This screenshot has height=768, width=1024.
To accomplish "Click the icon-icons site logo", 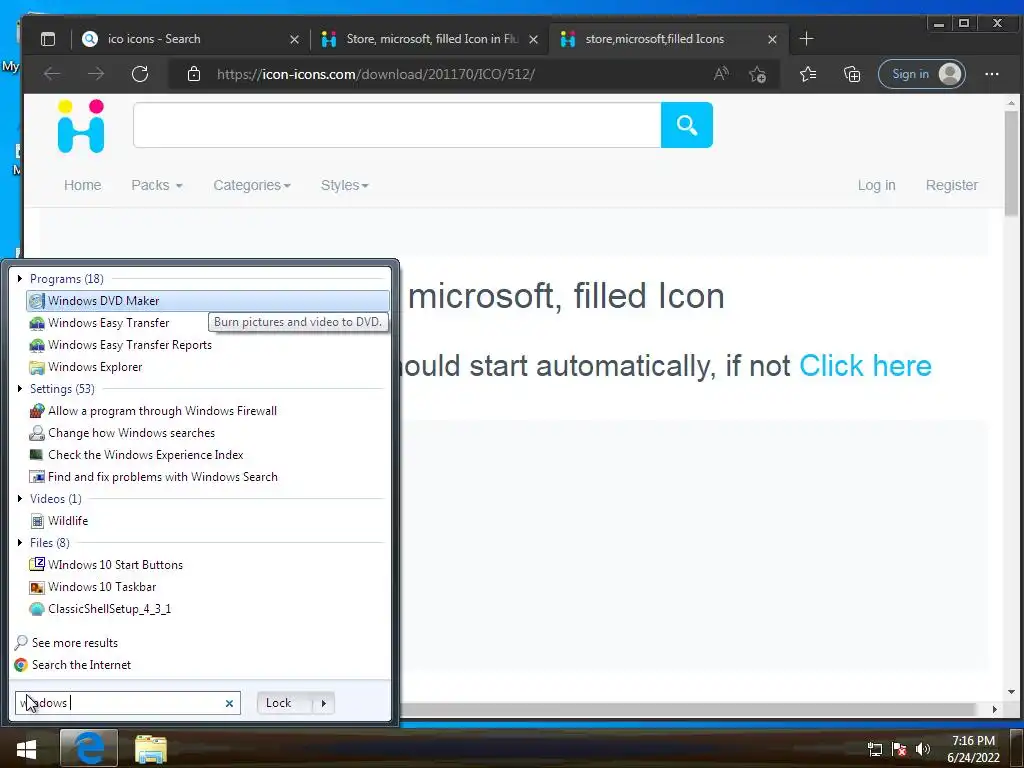I will (81, 127).
